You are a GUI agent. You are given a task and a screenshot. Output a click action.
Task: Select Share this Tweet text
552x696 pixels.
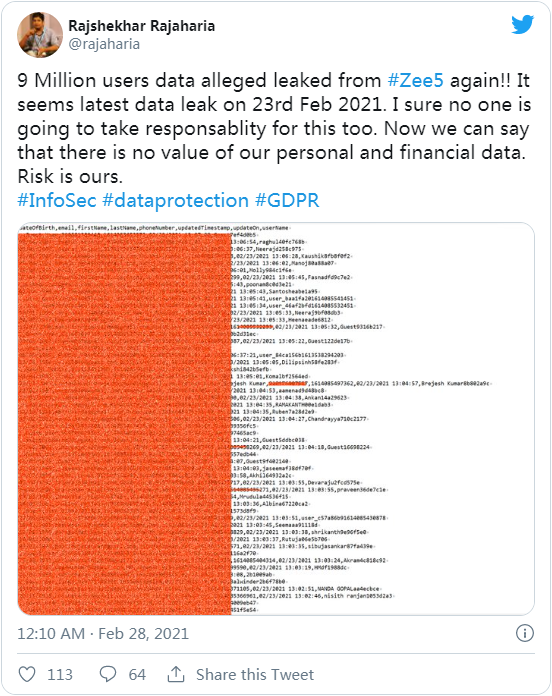tap(255, 675)
